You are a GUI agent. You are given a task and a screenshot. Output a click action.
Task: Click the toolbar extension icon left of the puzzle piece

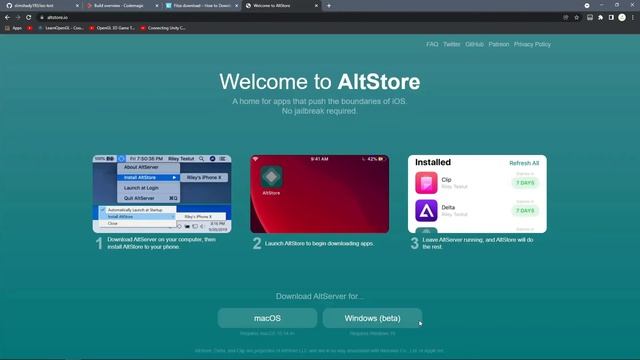click(590, 18)
